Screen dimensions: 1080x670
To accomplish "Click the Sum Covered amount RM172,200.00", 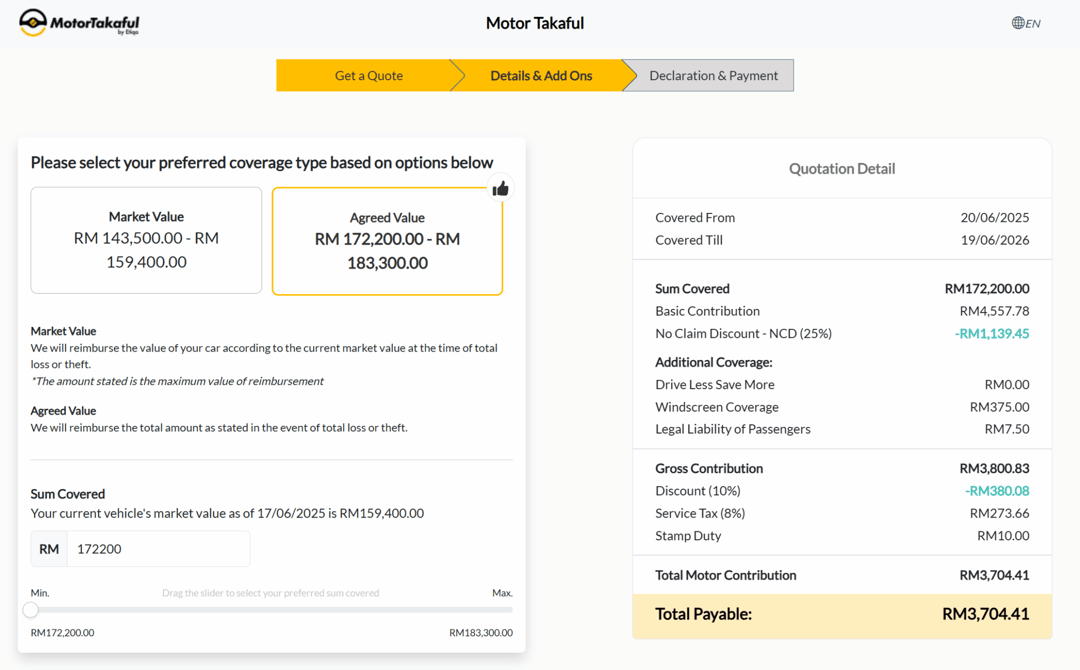I will tap(987, 289).
